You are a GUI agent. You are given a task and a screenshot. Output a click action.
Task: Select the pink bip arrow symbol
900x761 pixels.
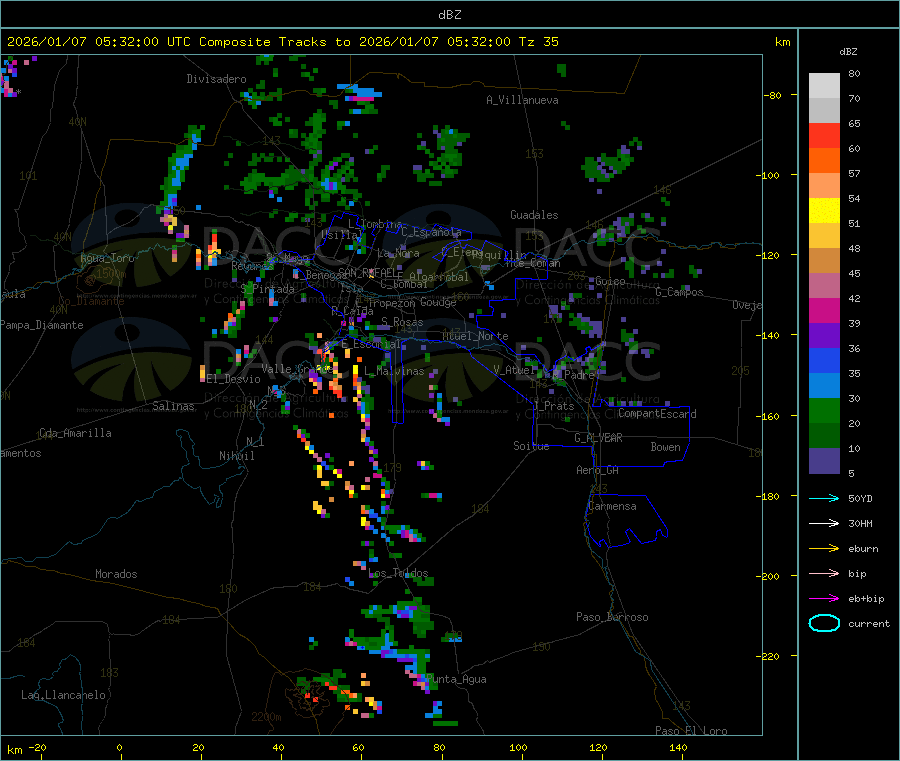coord(824,573)
